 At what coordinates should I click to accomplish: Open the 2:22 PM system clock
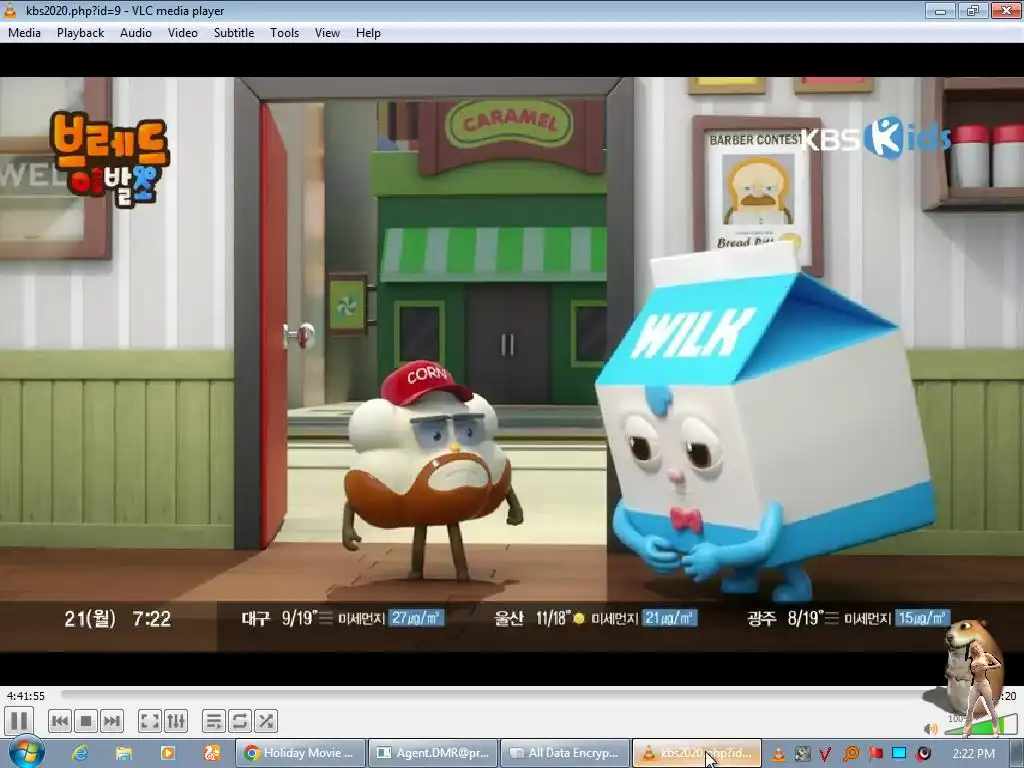(973, 754)
